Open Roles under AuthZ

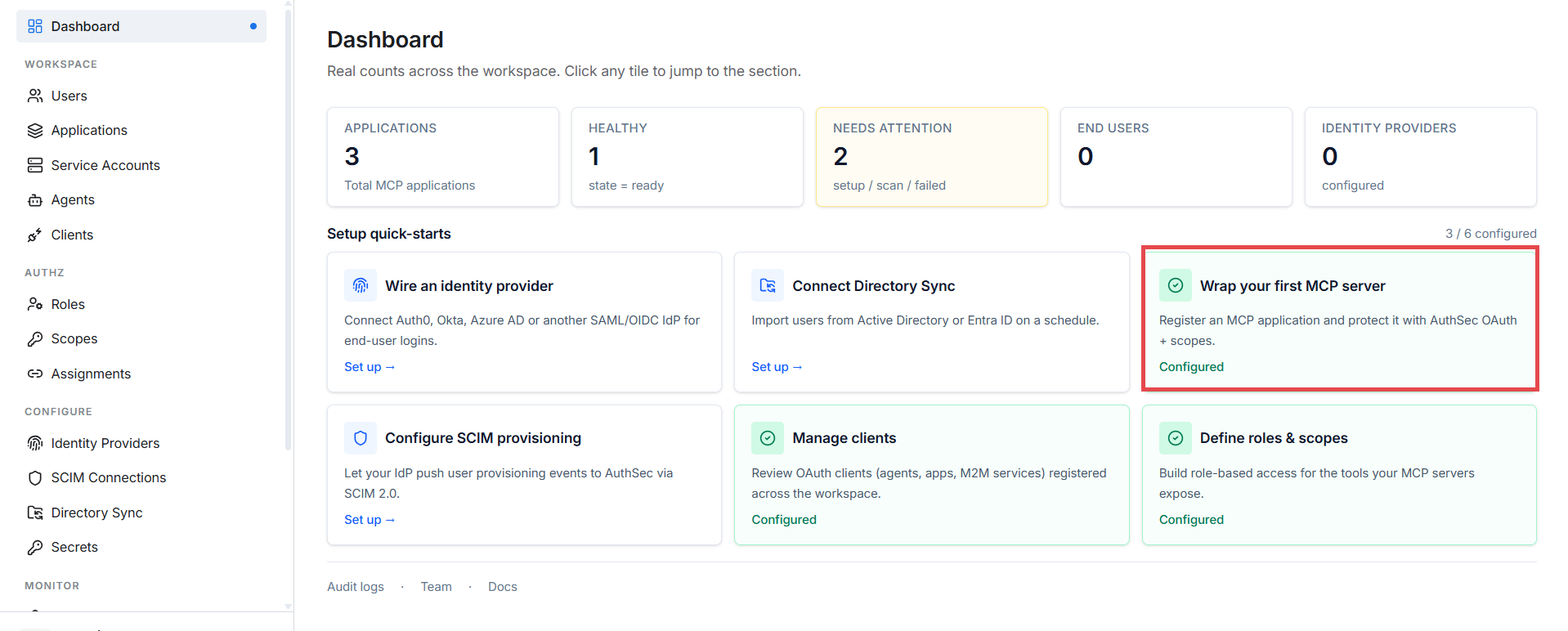pyautogui.click(x=141, y=304)
